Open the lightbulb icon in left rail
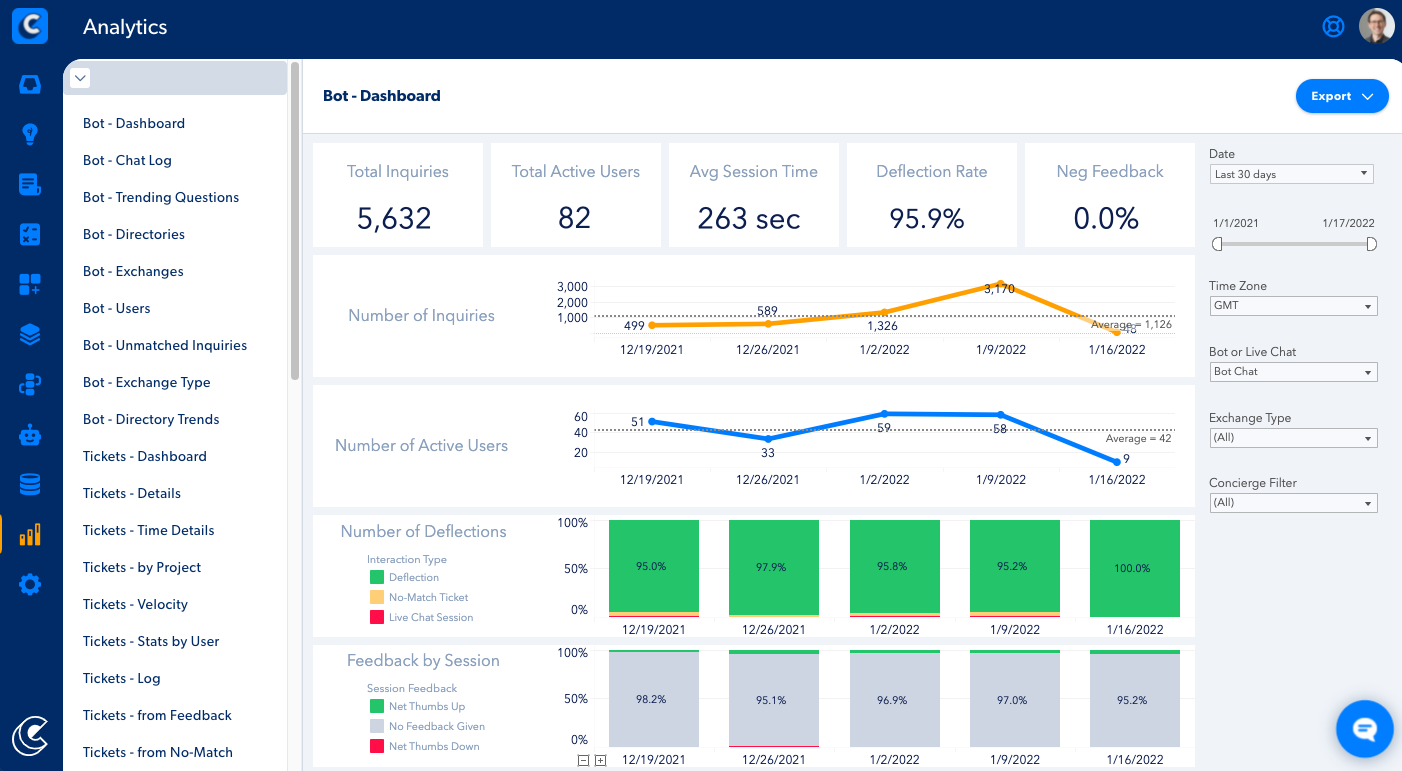 tap(30, 134)
